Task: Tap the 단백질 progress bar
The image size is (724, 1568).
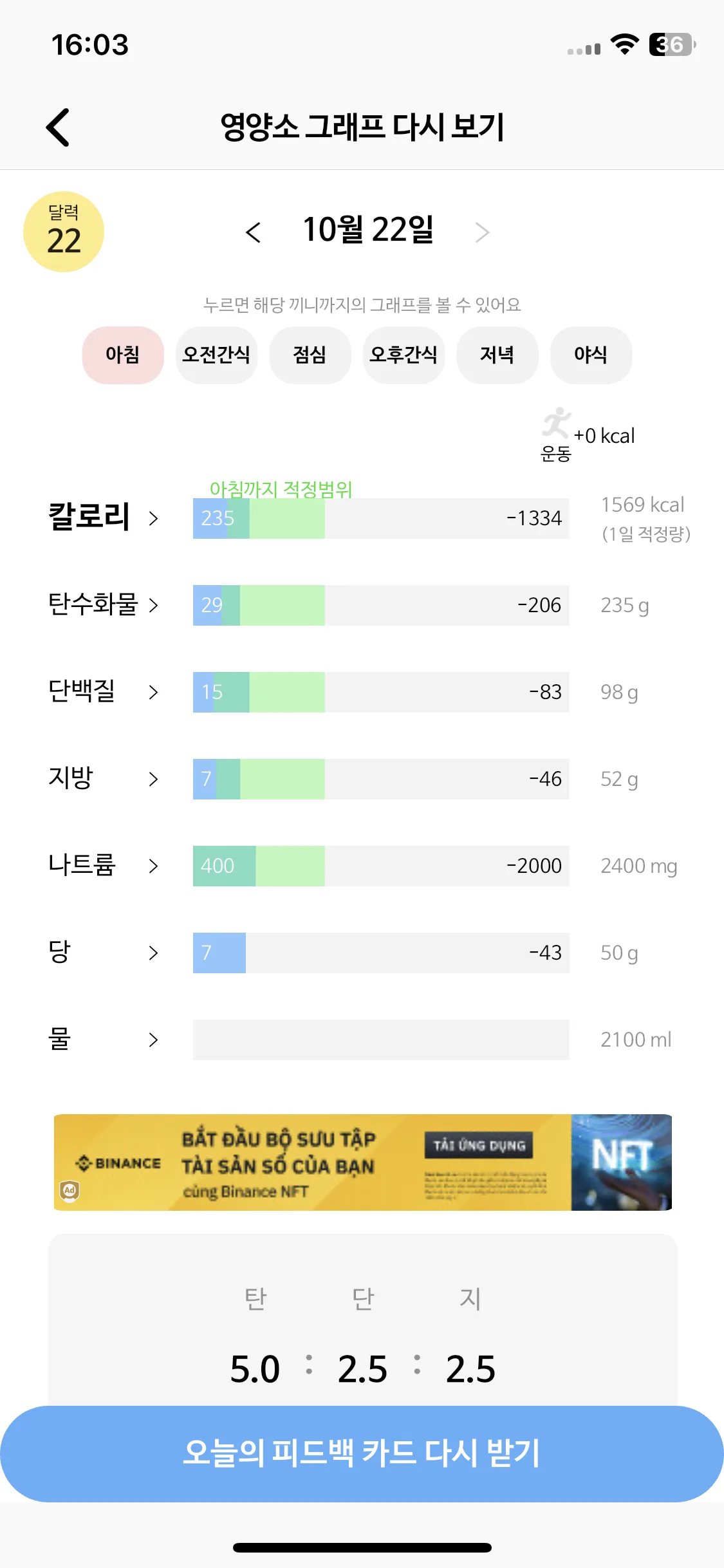Action: 381,692
